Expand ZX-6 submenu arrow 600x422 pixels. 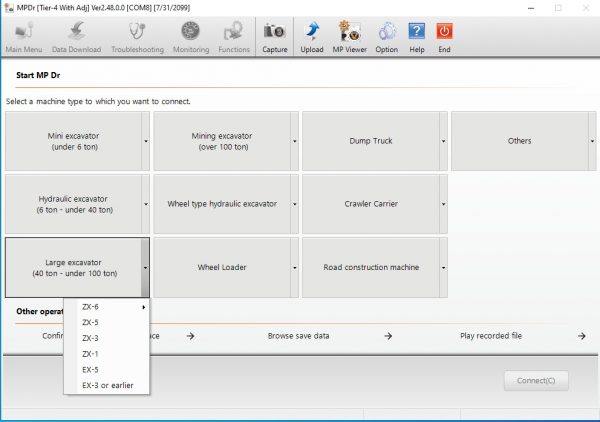click(143, 307)
